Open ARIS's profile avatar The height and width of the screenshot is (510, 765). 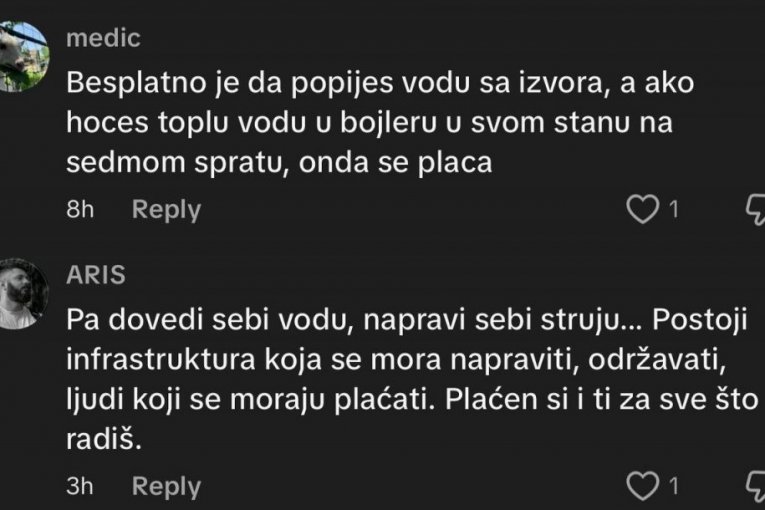[23, 292]
